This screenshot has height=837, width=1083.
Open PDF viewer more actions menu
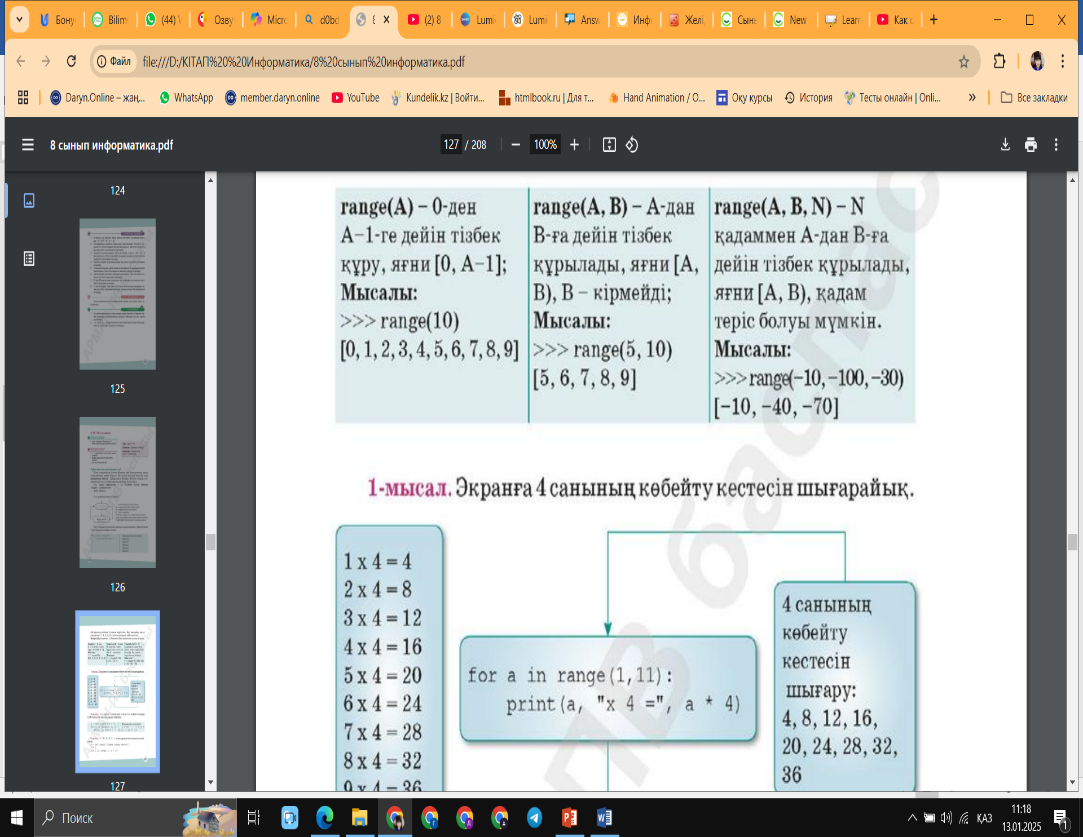[x=1056, y=145]
